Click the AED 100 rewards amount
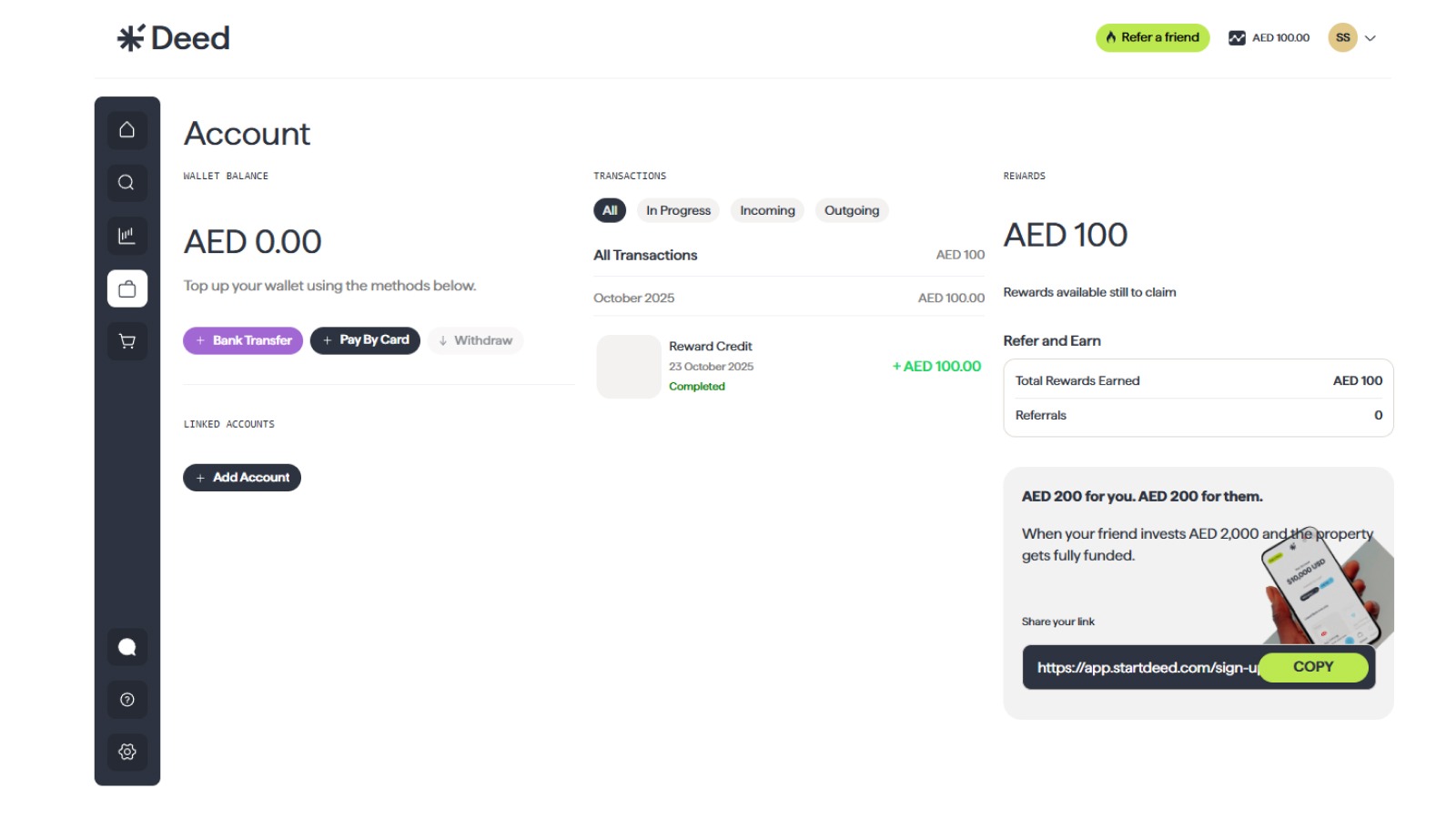This screenshot has width=1456, height=819. coord(1066,236)
